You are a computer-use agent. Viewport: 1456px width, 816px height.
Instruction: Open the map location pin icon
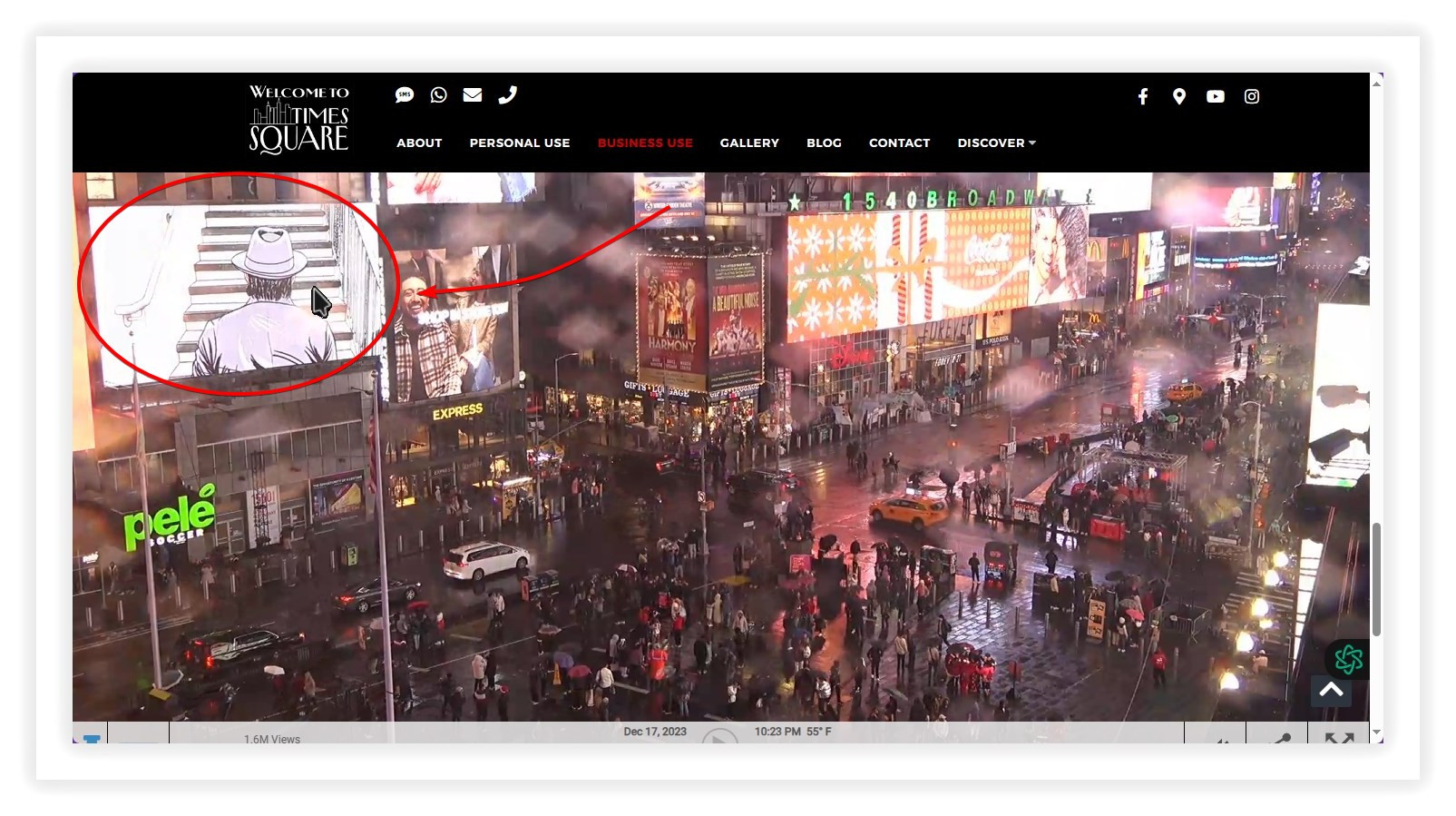coord(1179,96)
